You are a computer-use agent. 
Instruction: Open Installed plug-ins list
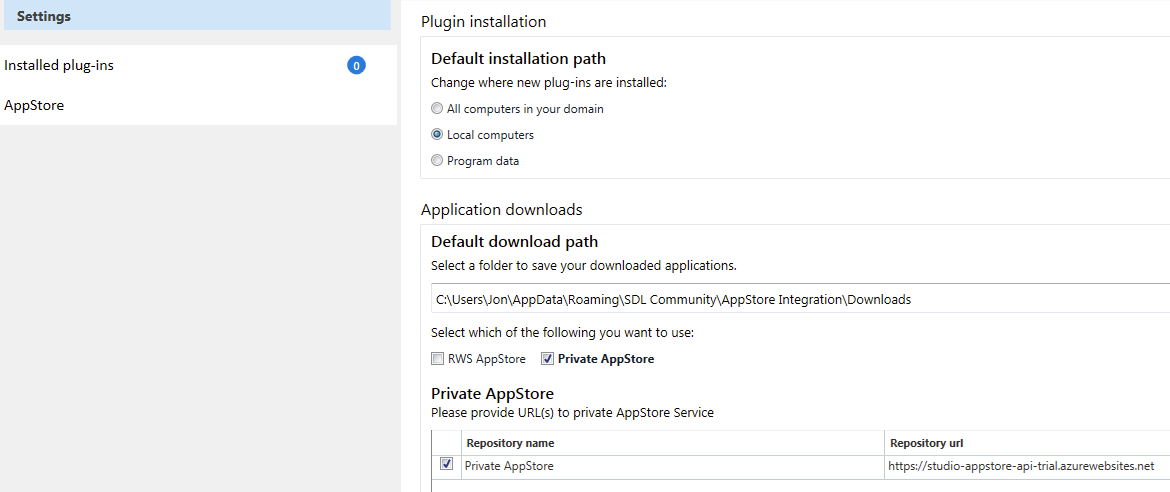click(59, 65)
